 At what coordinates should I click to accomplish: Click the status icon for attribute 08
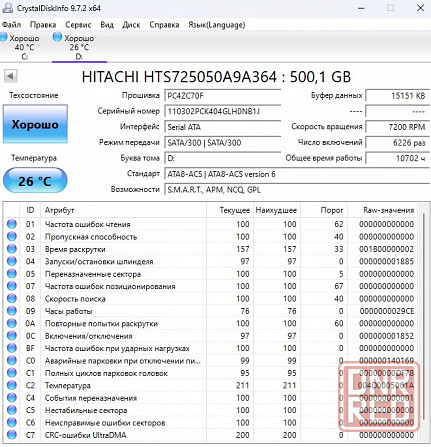click(x=12, y=298)
